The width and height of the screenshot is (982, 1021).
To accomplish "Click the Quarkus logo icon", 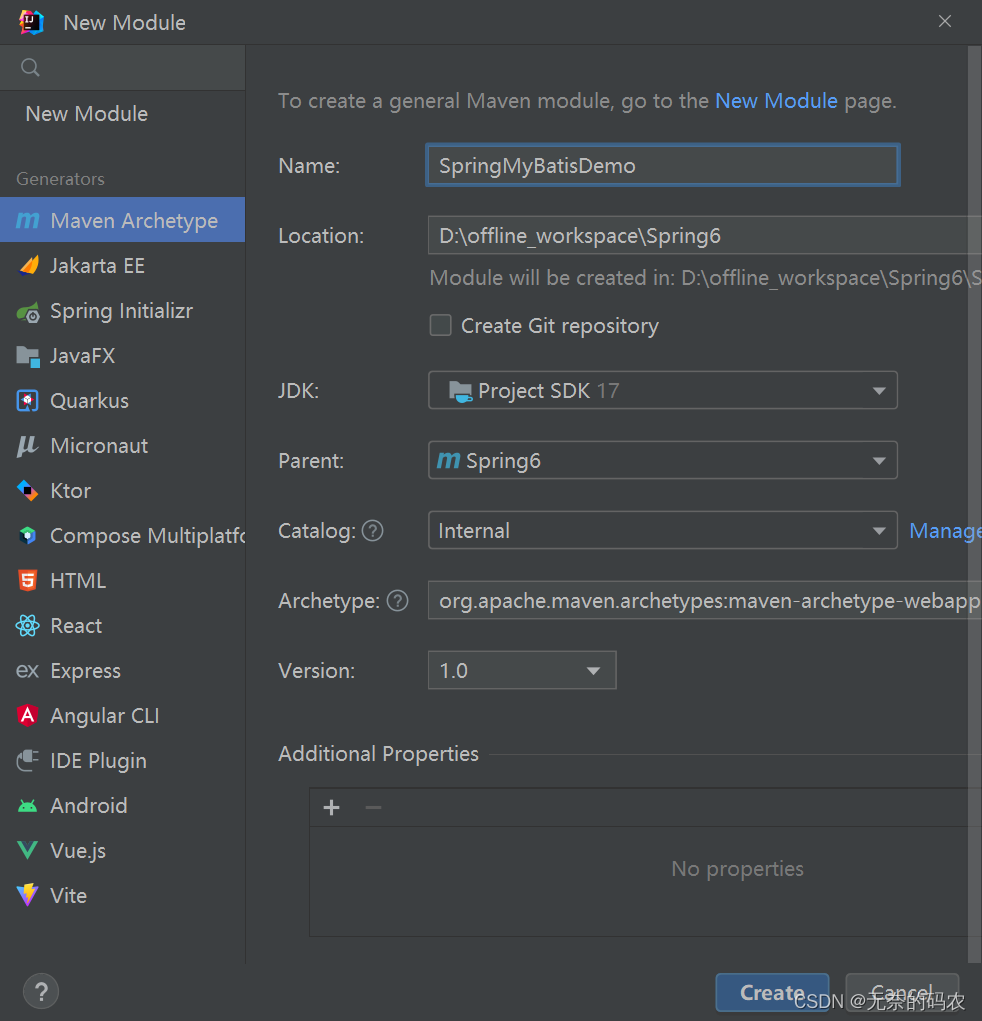I will pos(27,401).
